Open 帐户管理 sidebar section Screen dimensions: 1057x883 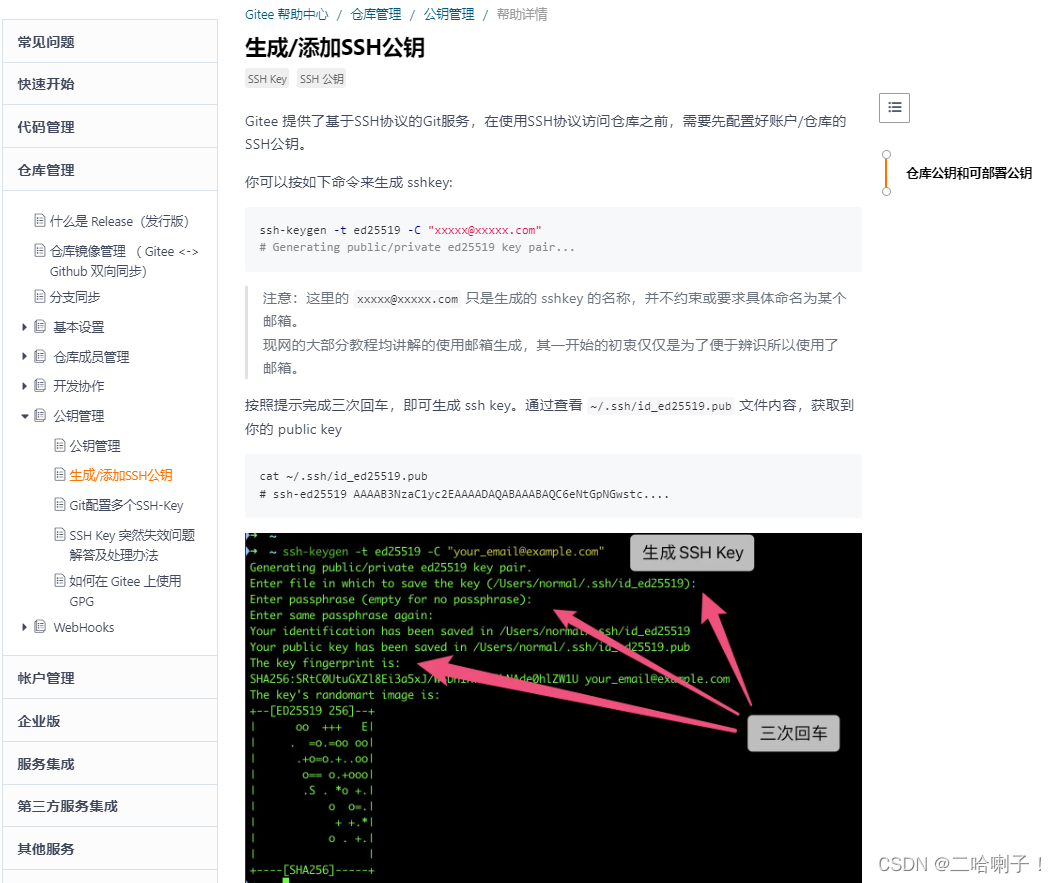110,678
